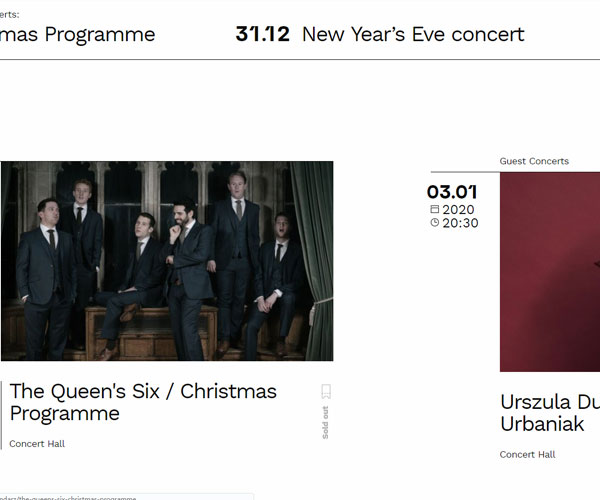Click the calendar icon beside 2020
The height and width of the screenshot is (500, 600).
point(435,209)
